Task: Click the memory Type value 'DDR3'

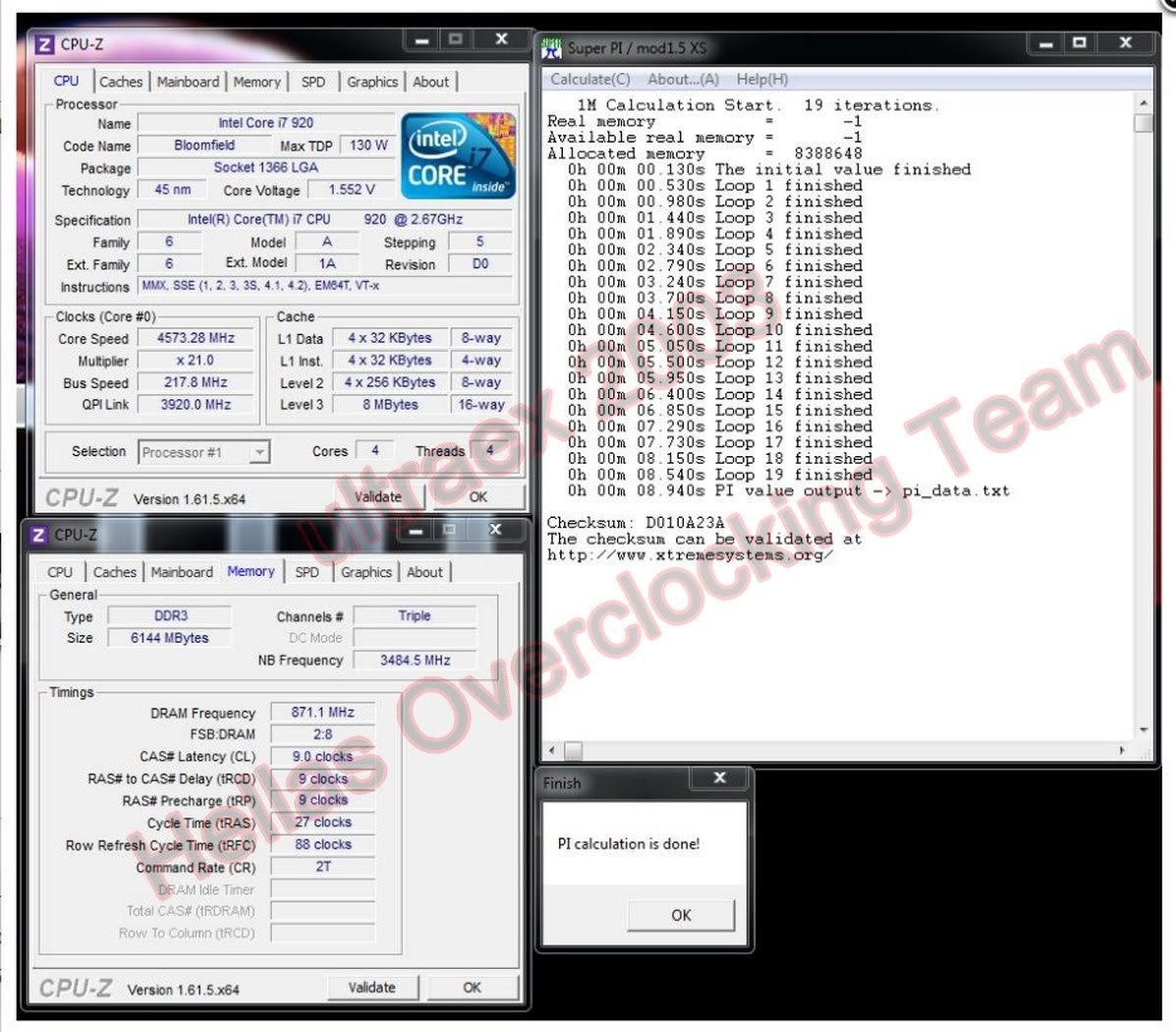Action: tap(170, 616)
